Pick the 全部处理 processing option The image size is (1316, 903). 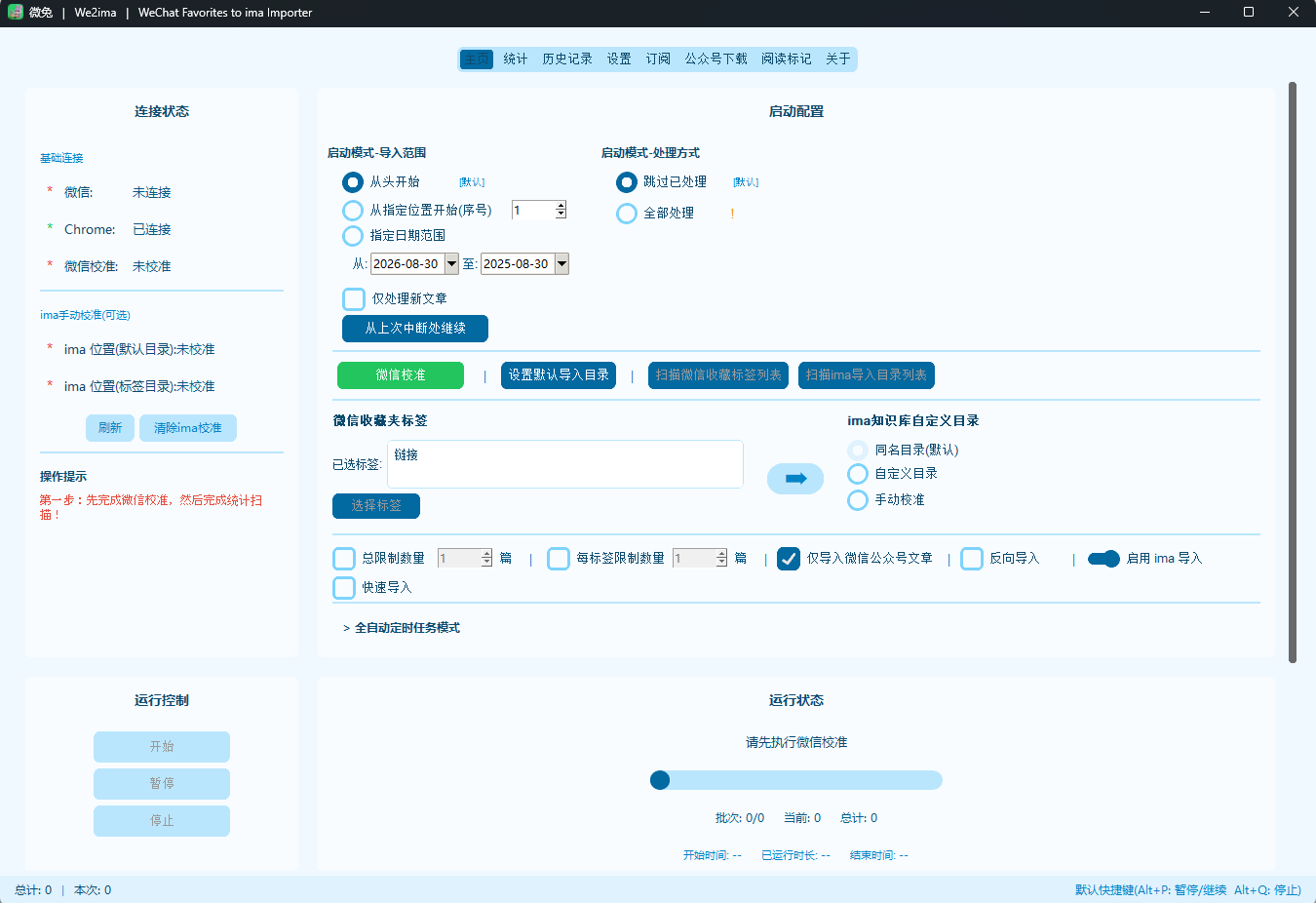[x=627, y=214]
